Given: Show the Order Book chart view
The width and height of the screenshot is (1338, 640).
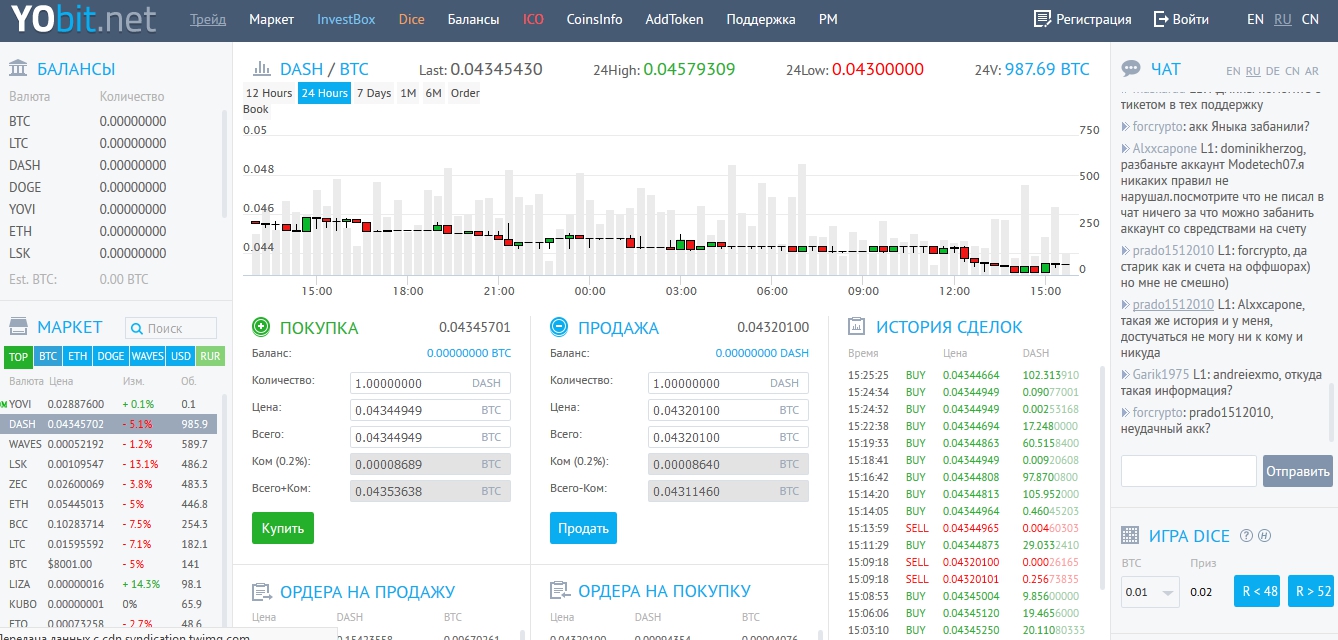Looking at the screenshot, I should pyautogui.click(x=464, y=93).
